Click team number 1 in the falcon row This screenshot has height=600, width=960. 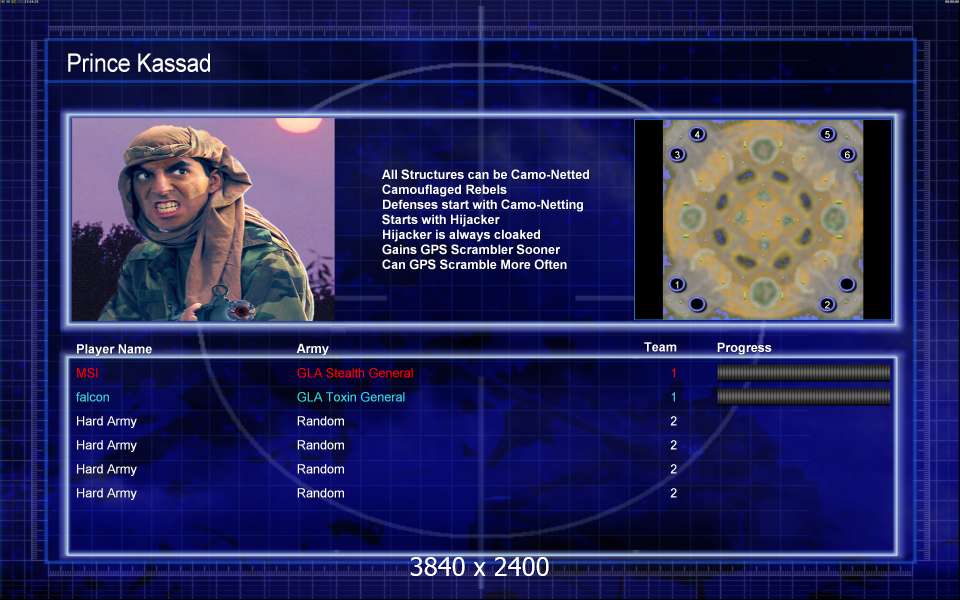pos(673,397)
